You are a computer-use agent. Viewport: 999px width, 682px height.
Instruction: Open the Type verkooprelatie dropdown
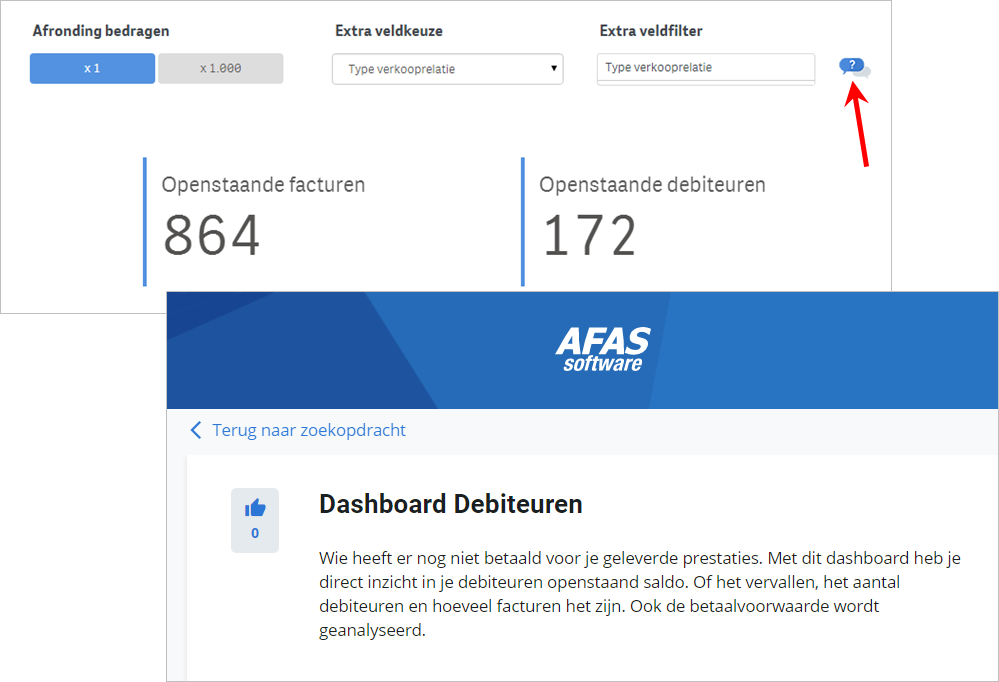point(447,69)
